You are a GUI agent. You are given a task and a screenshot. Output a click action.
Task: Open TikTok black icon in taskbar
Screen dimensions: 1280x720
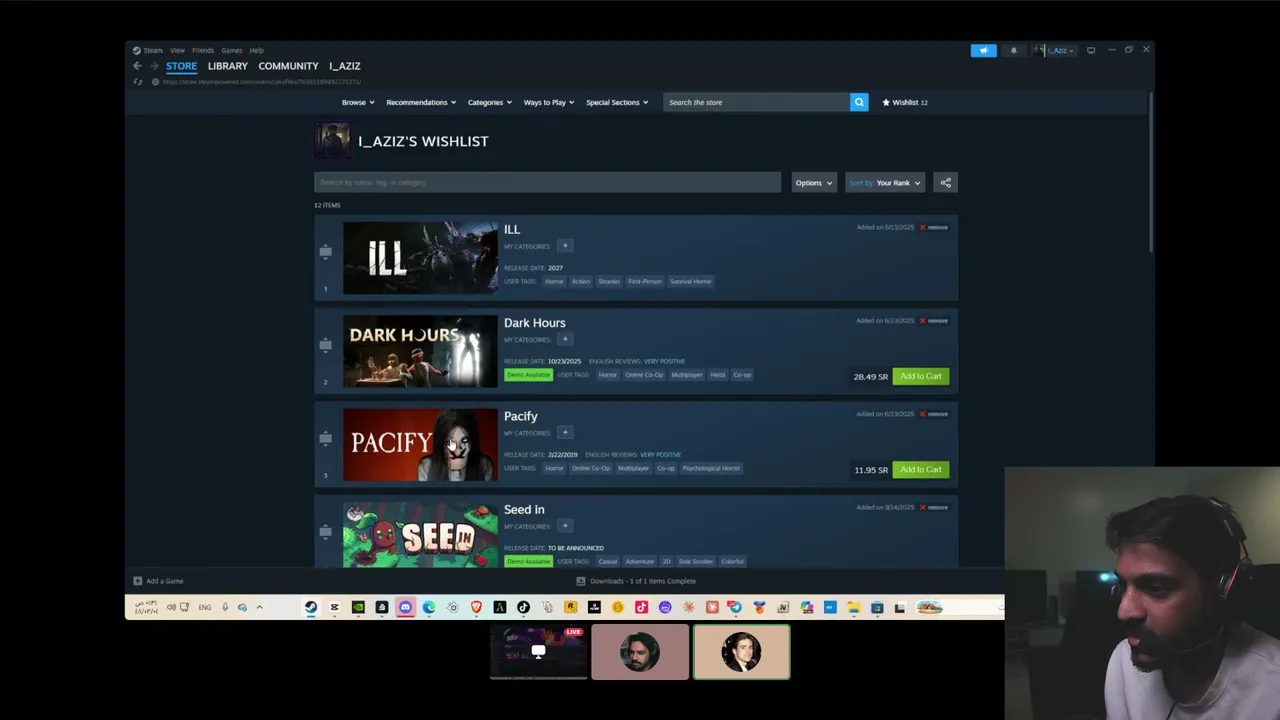[x=523, y=607]
